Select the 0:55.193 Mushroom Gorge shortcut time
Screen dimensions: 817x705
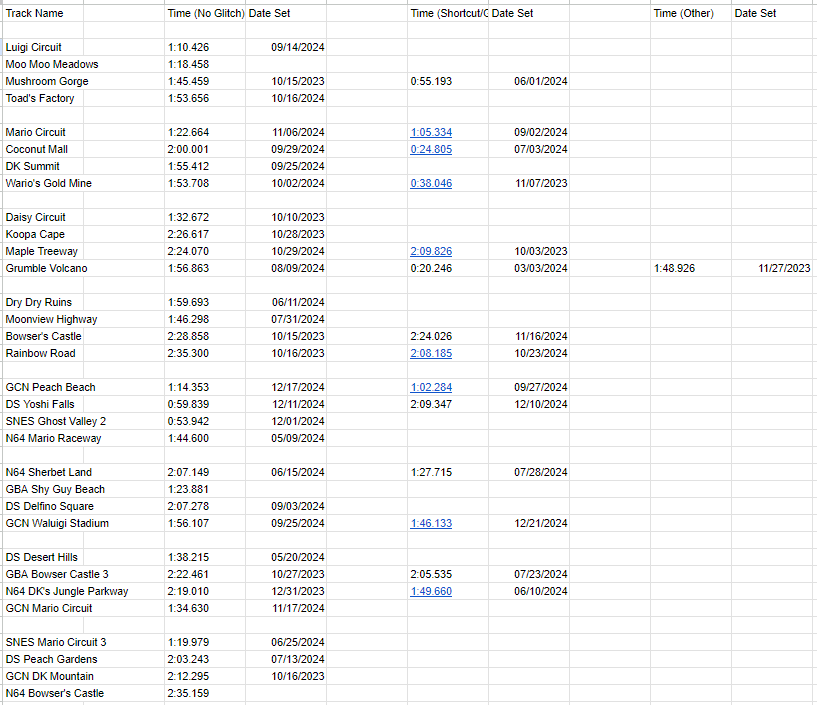448,81
